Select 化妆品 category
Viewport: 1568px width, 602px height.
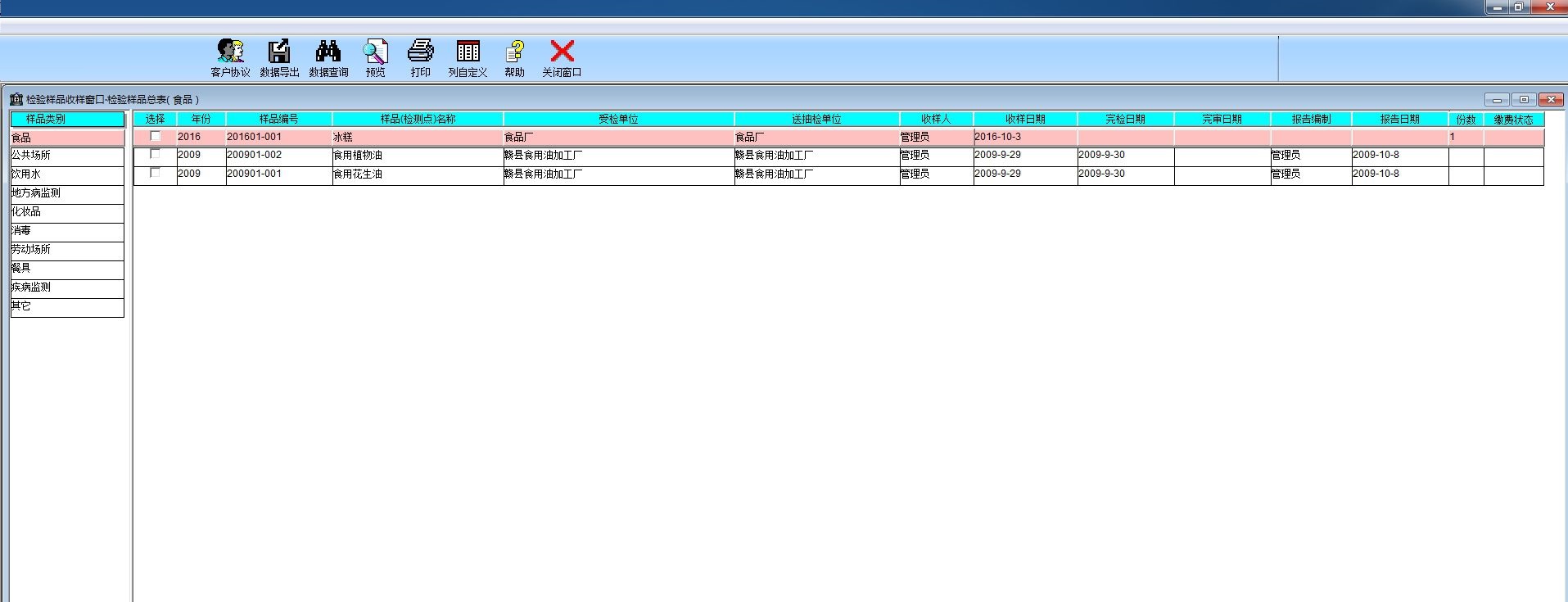click(x=67, y=212)
